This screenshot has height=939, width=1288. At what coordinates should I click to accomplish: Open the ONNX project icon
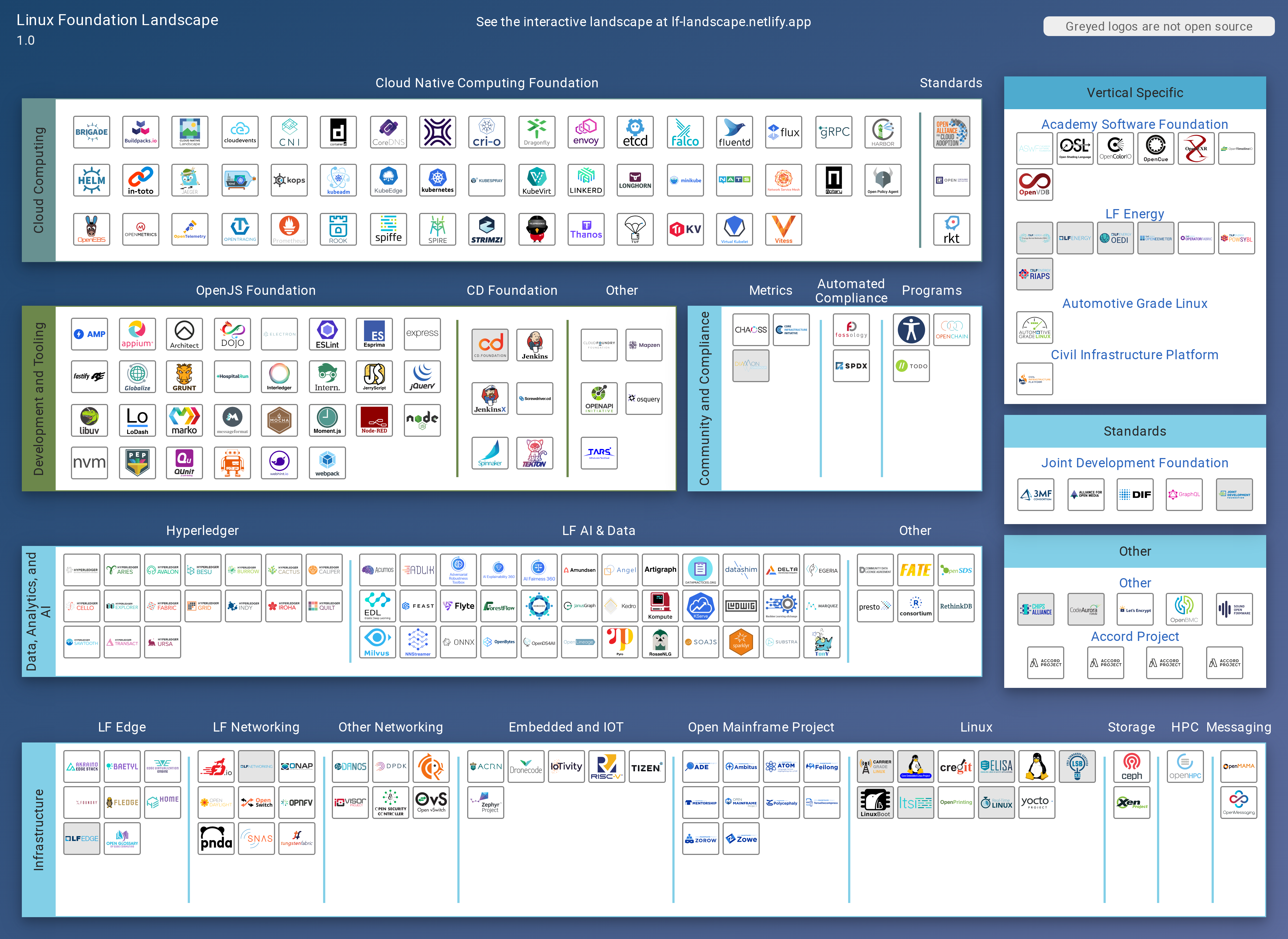[458, 642]
